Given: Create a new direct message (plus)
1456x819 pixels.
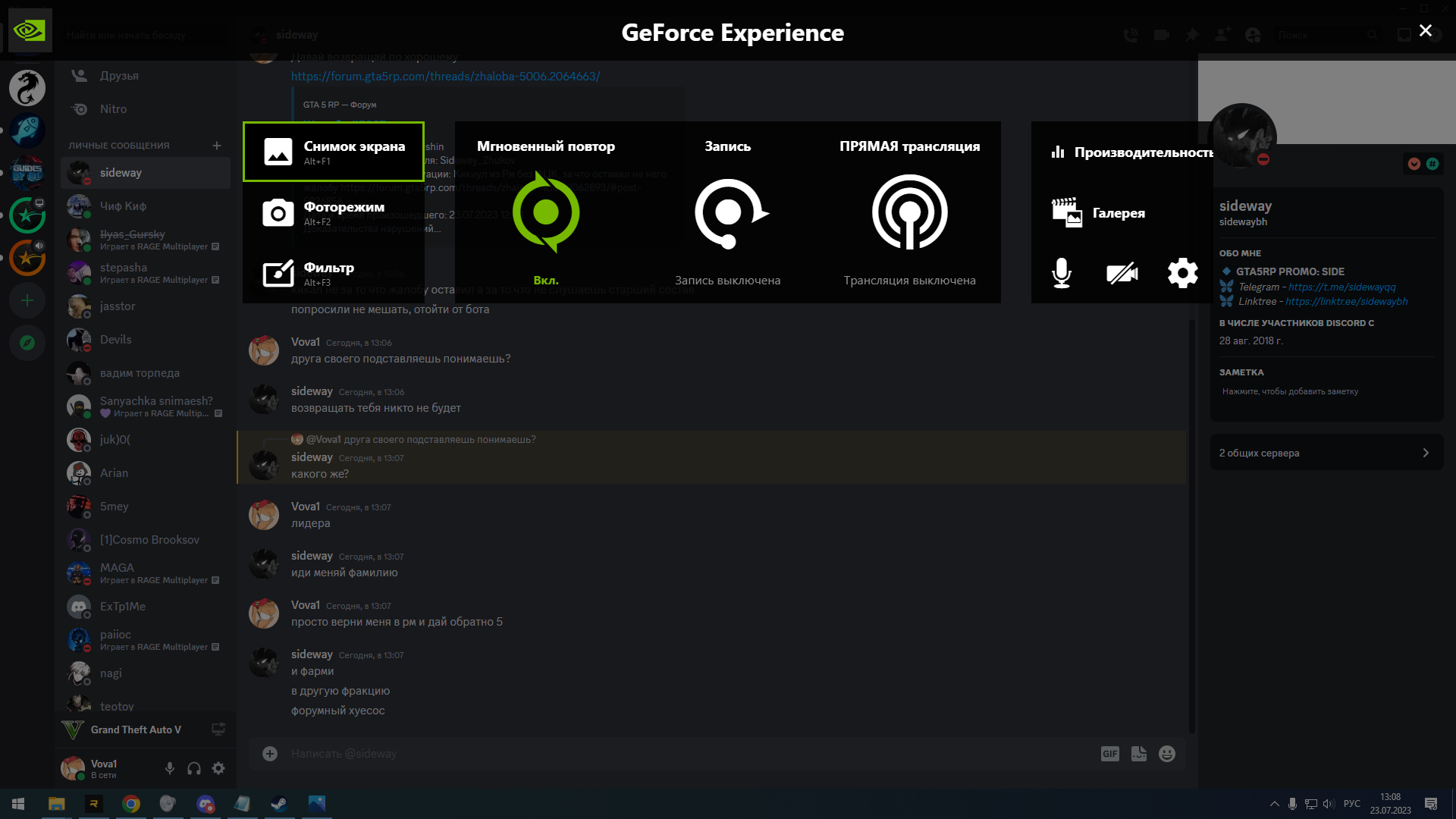Looking at the screenshot, I should click(x=217, y=146).
